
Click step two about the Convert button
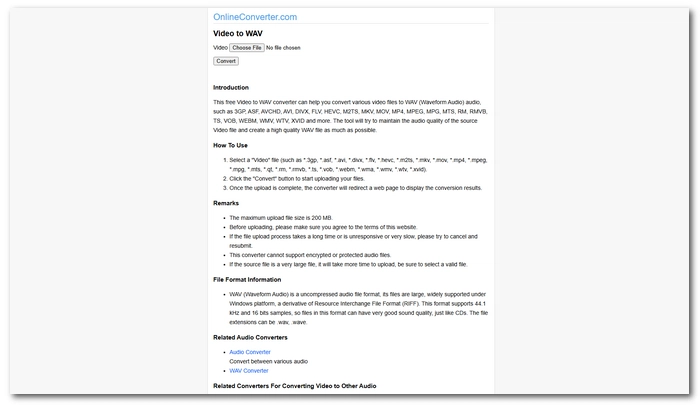click(x=297, y=179)
